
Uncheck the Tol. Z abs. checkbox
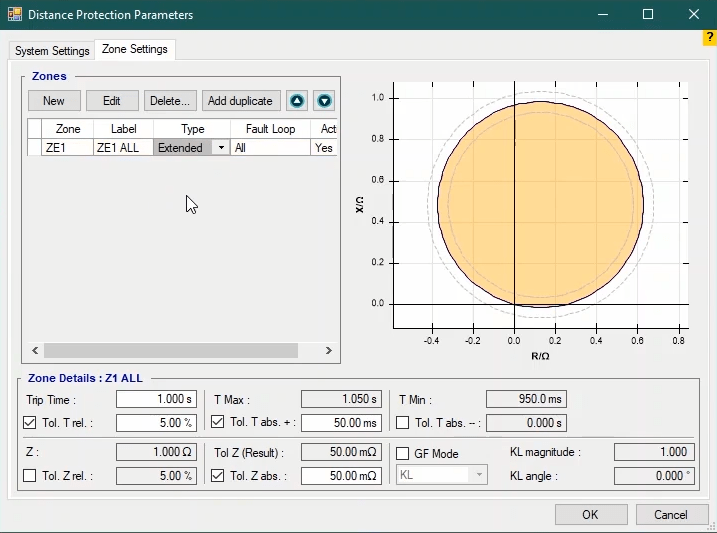[x=218, y=476]
